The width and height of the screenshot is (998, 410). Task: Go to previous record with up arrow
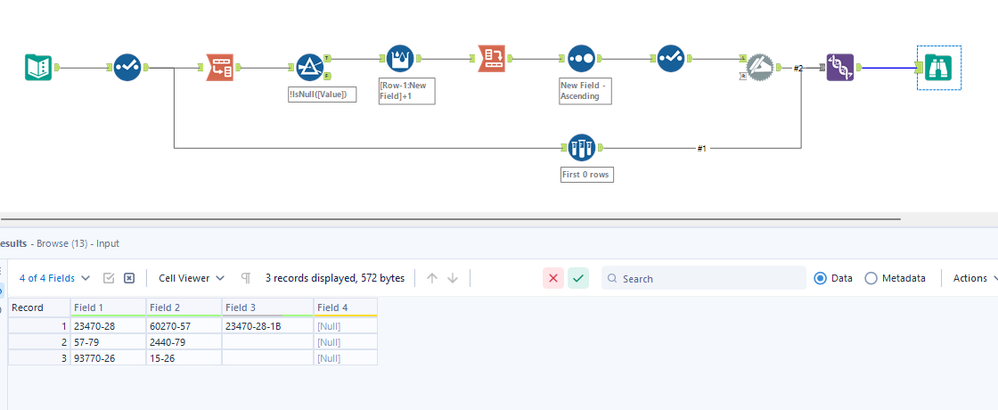pyautogui.click(x=432, y=278)
